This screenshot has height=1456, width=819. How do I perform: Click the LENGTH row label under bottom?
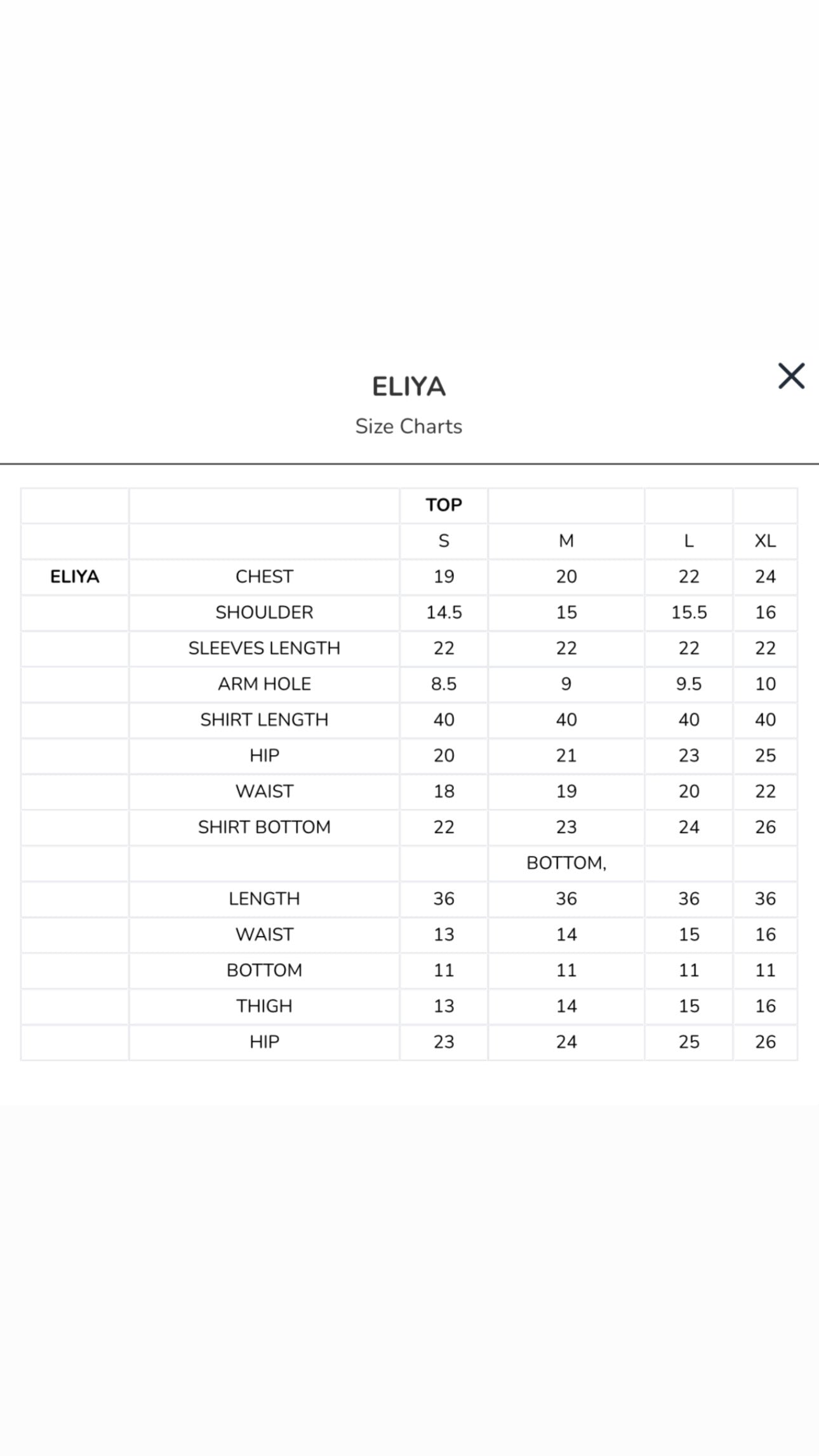click(x=264, y=898)
